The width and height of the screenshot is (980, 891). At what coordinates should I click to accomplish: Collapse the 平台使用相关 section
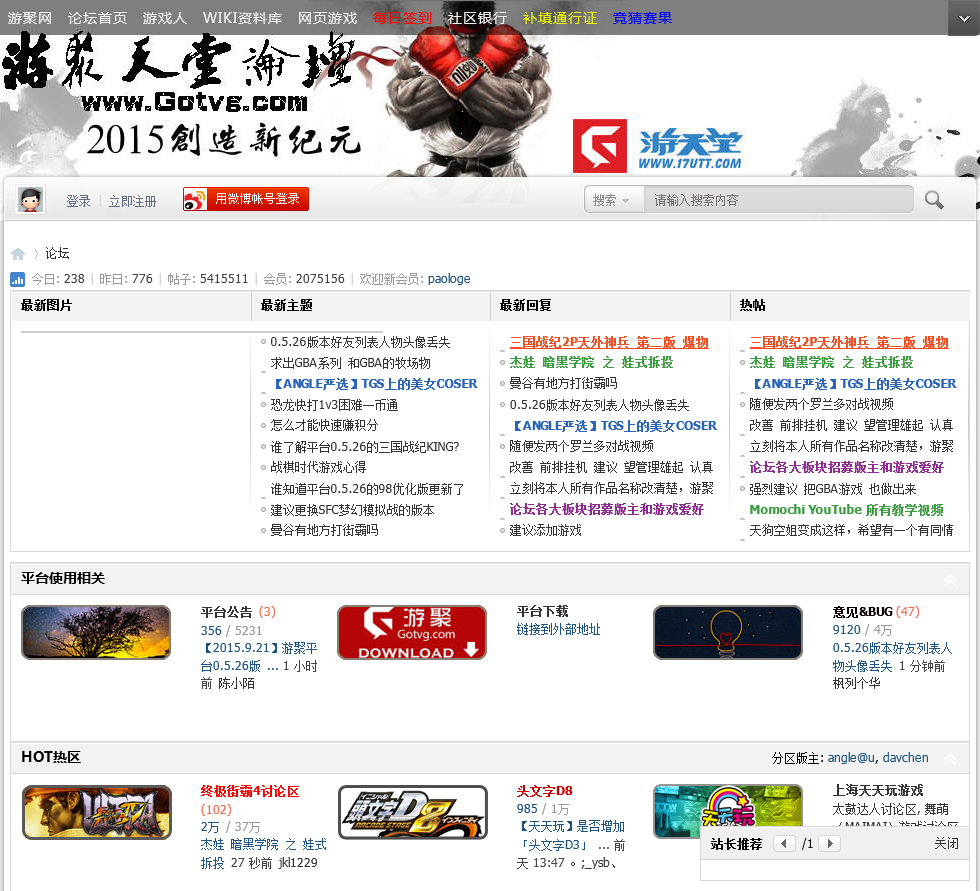950,579
